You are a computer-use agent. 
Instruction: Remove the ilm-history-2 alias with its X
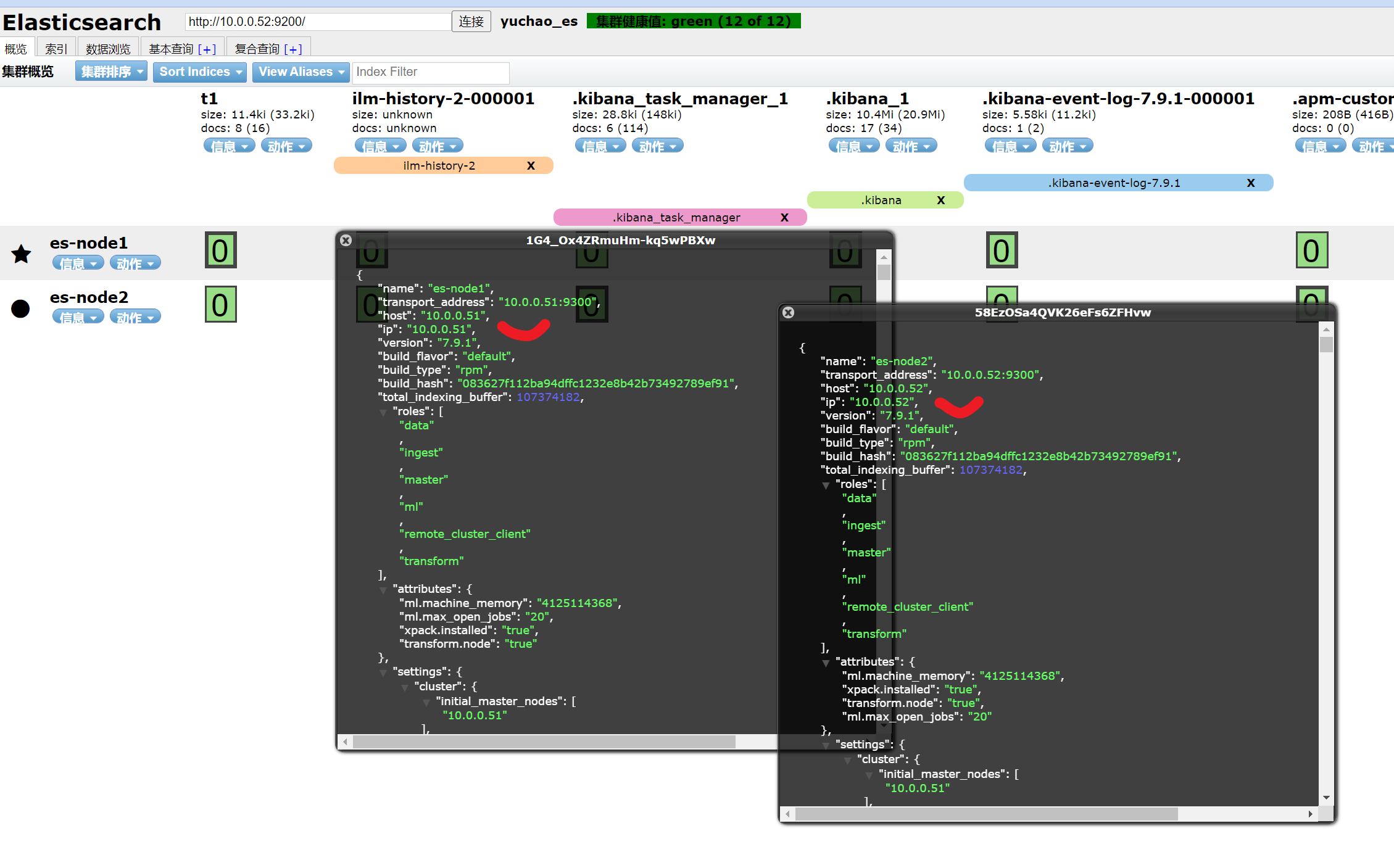(x=531, y=166)
